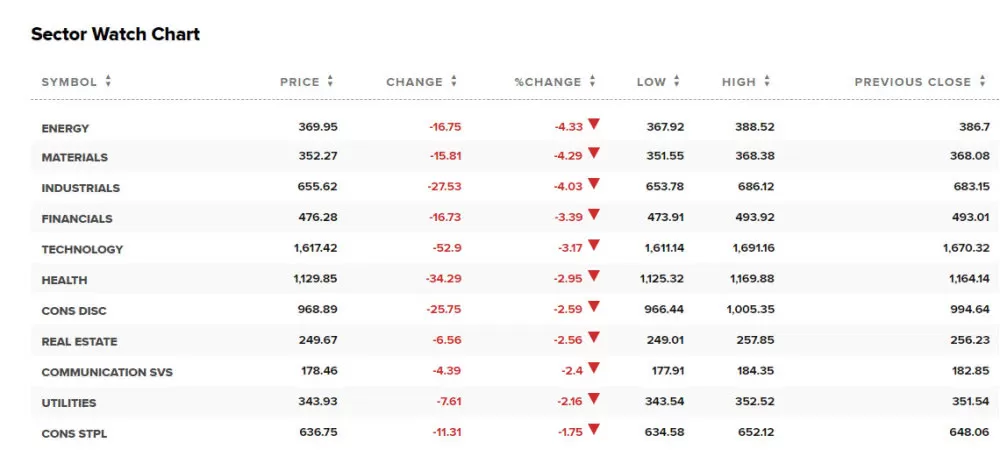
Task: Click the LOW column sort arrows
Action: click(677, 81)
